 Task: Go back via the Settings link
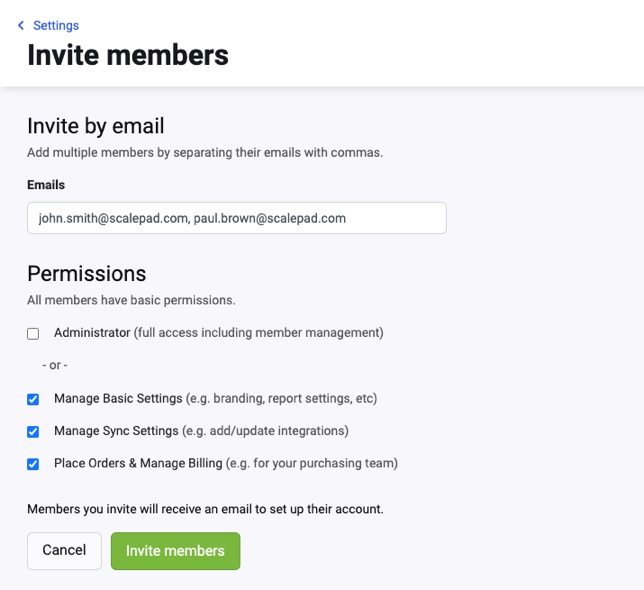tap(56, 25)
